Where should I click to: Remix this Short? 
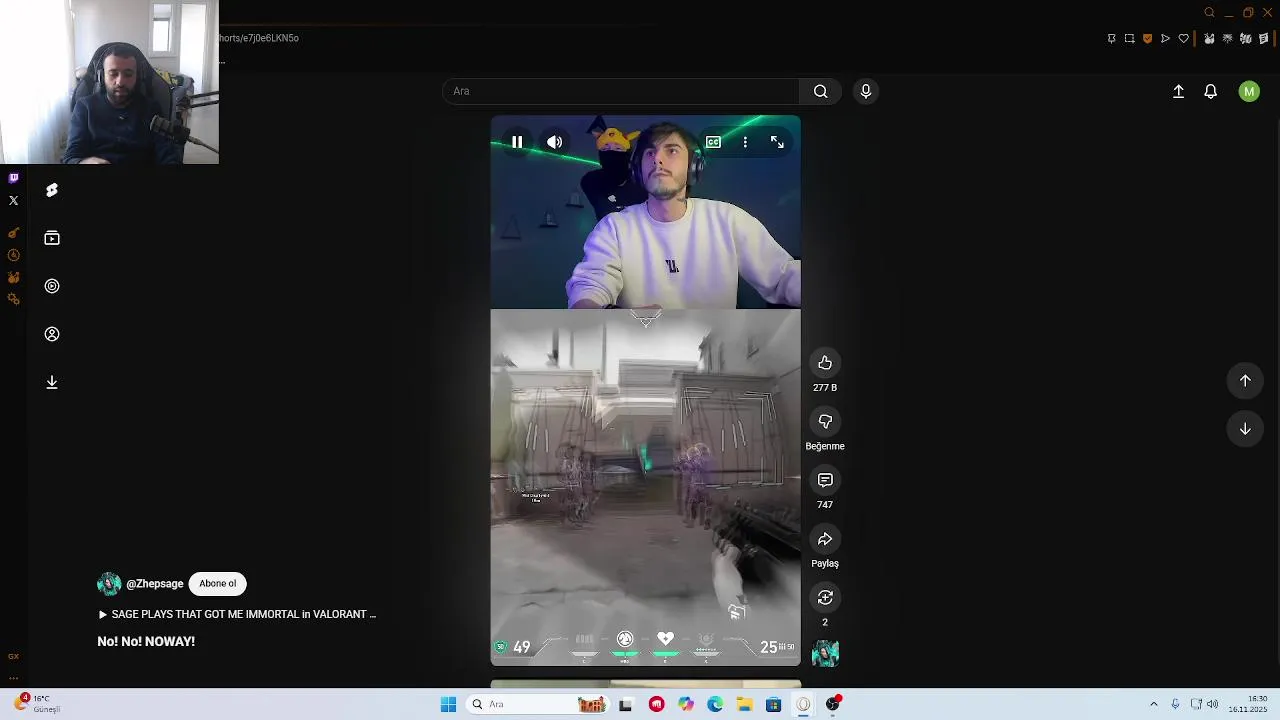[x=825, y=597]
